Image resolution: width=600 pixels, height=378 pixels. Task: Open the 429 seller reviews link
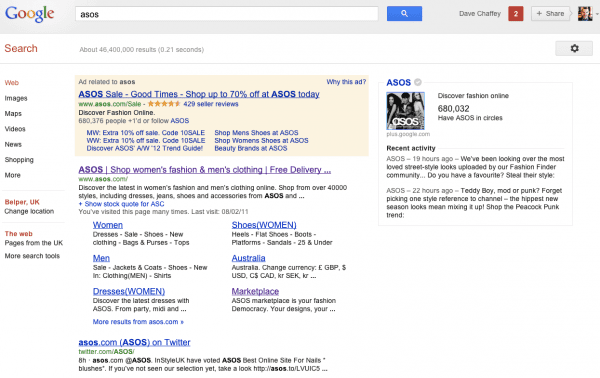(x=211, y=104)
